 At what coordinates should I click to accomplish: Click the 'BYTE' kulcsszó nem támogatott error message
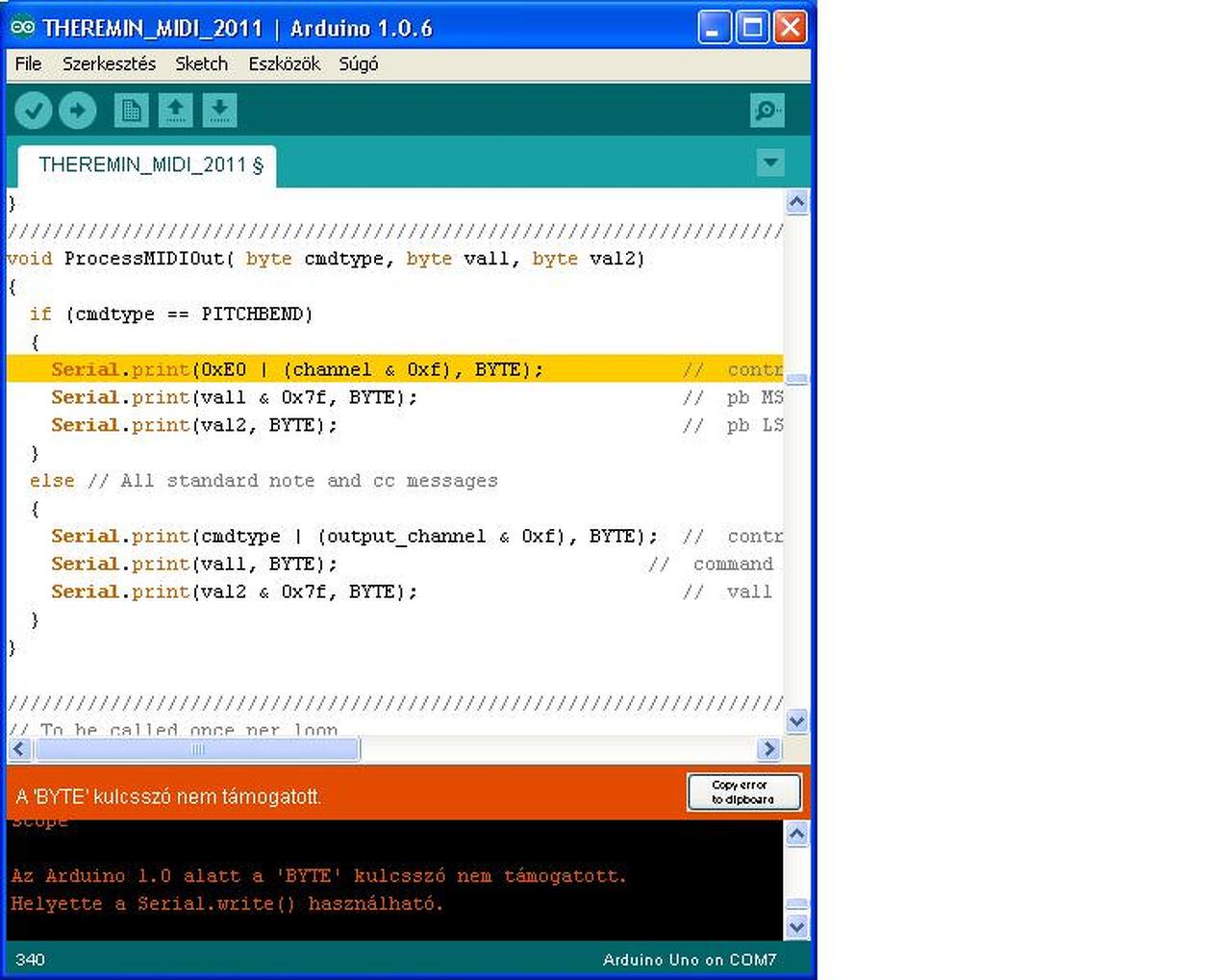click(168, 796)
